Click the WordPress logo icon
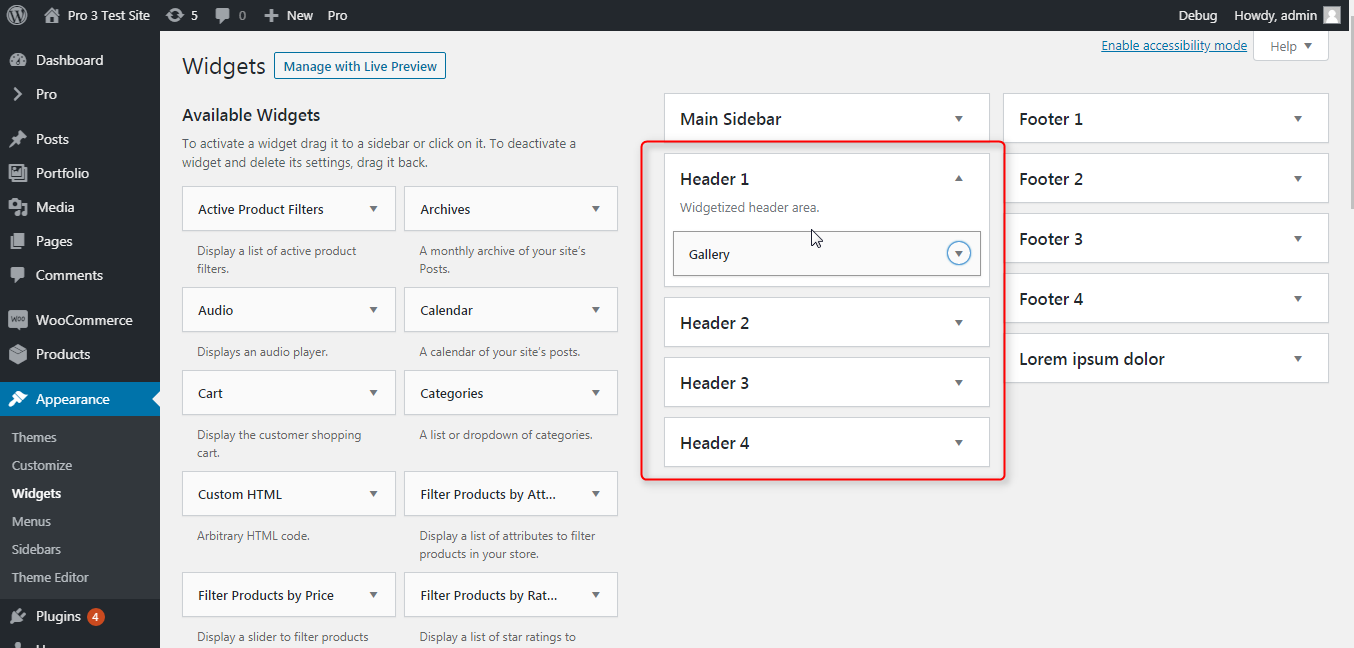The image size is (1354, 648). coord(18,15)
